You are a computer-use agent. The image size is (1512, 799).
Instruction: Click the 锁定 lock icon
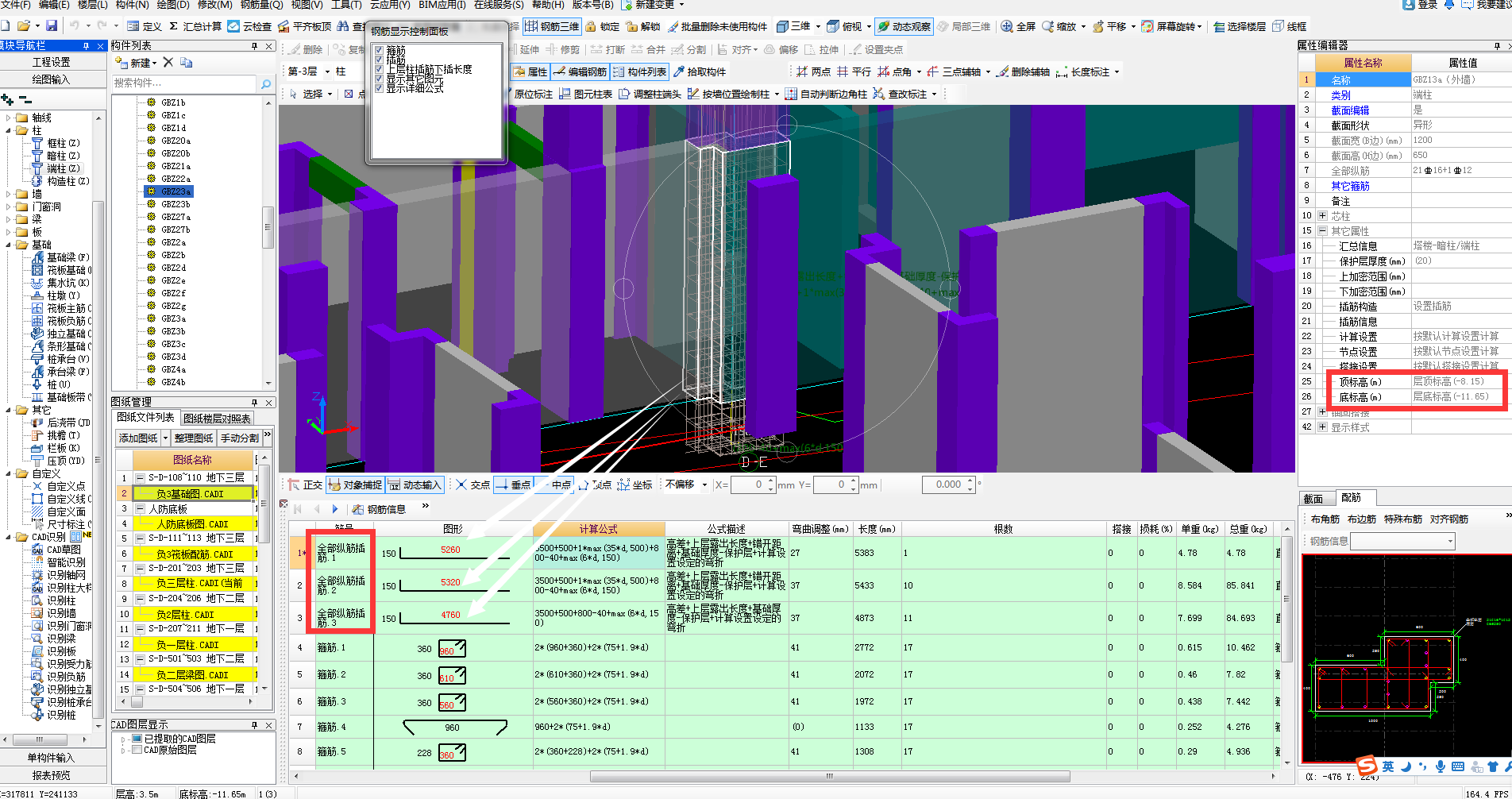pos(603,26)
